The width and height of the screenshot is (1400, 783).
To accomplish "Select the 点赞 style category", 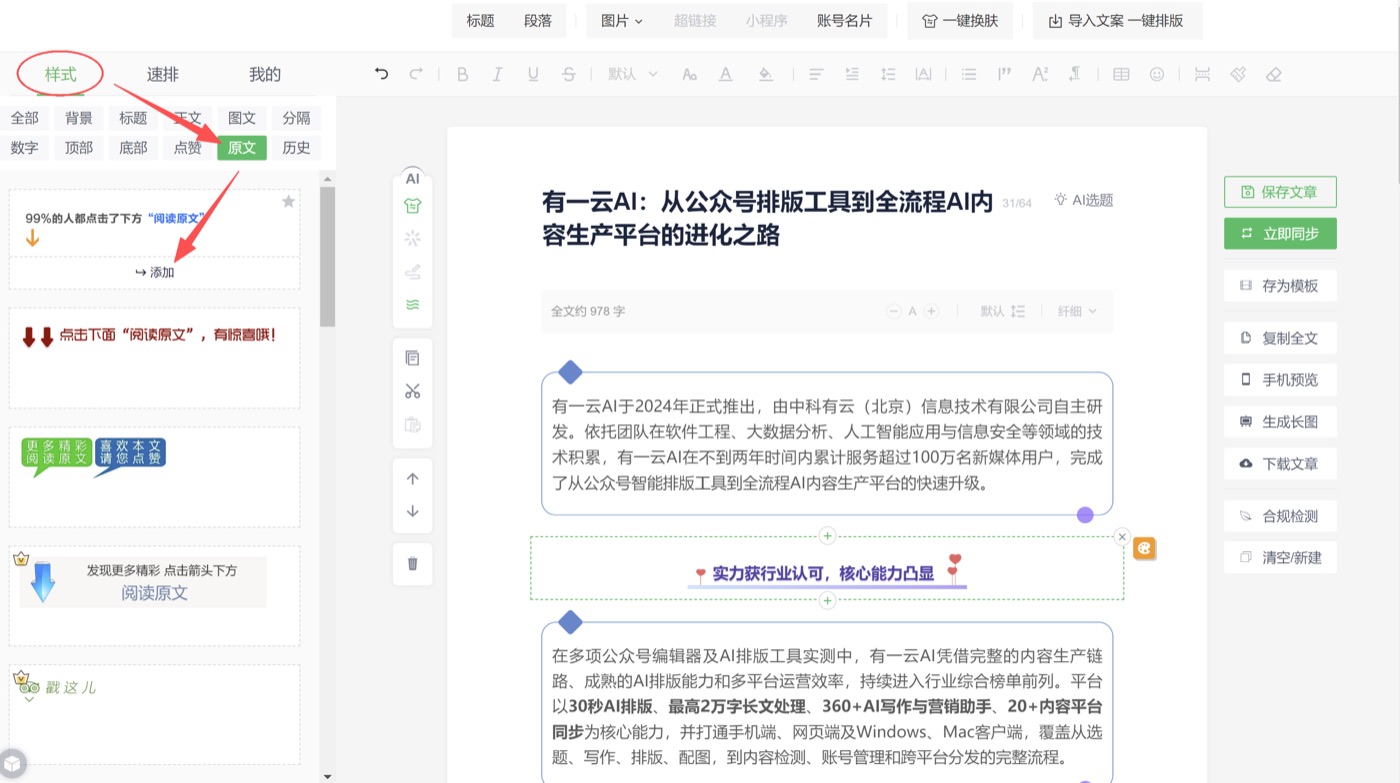I will tap(188, 148).
